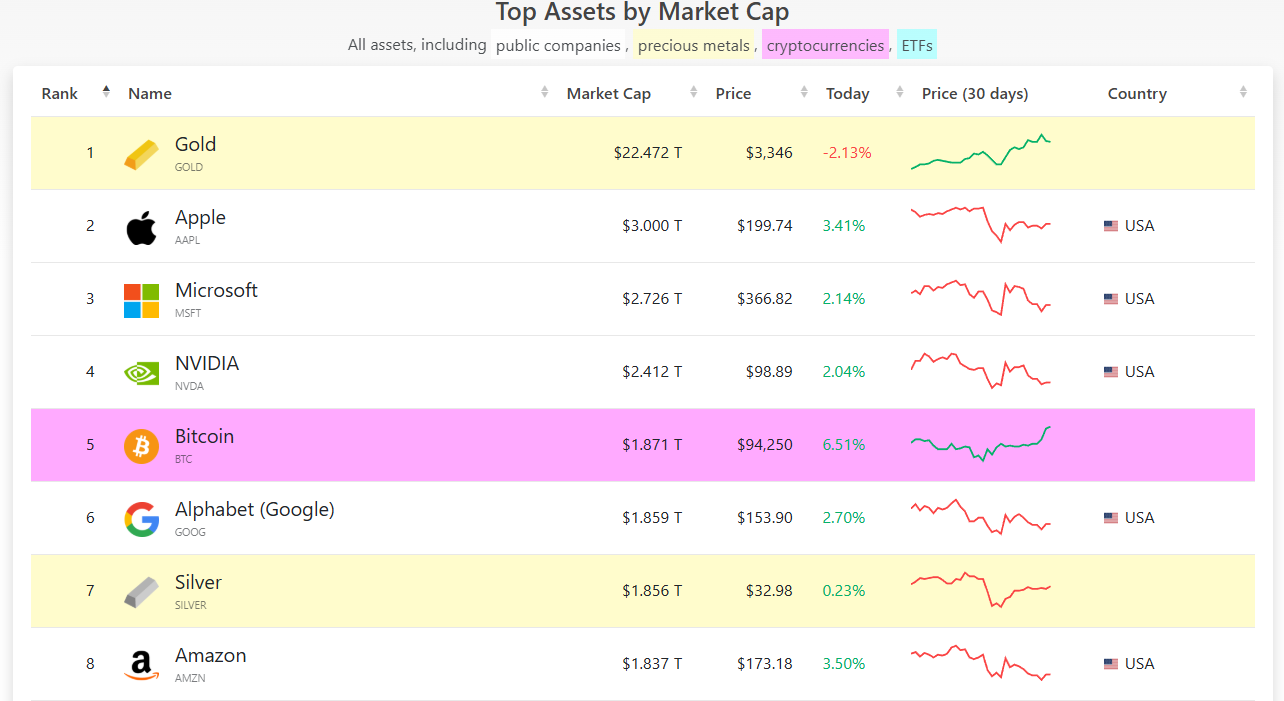Open the Apple asset page

click(200, 218)
